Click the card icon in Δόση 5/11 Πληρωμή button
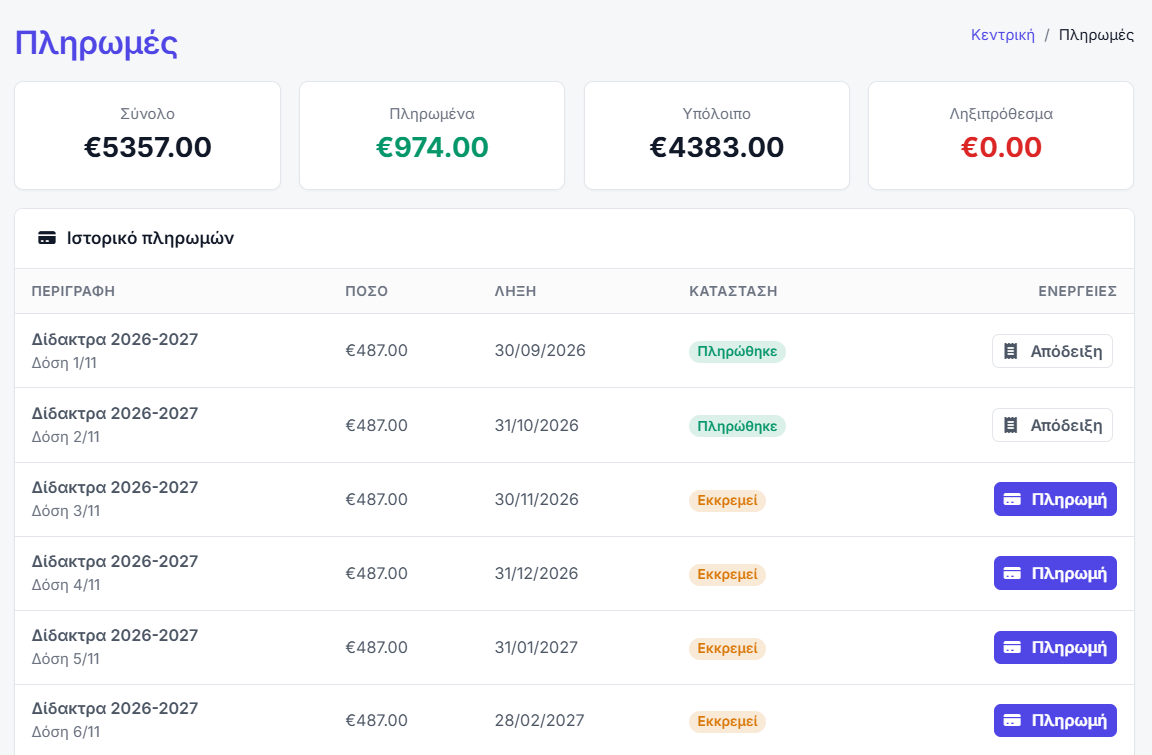Image resolution: width=1152 pixels, height=755 pixels. 1012,648
